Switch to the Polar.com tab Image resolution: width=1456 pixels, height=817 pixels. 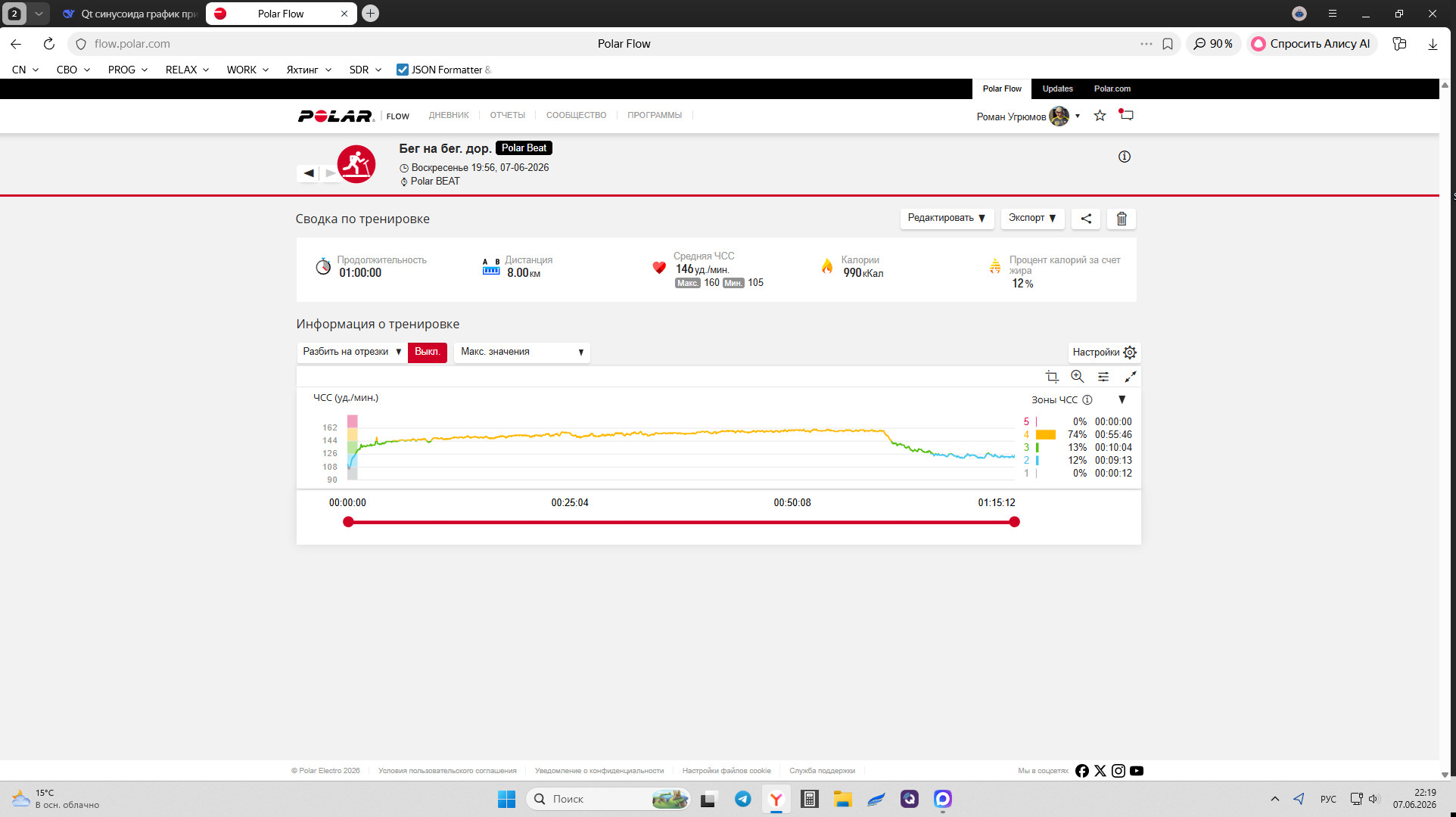pos(1112,89)
